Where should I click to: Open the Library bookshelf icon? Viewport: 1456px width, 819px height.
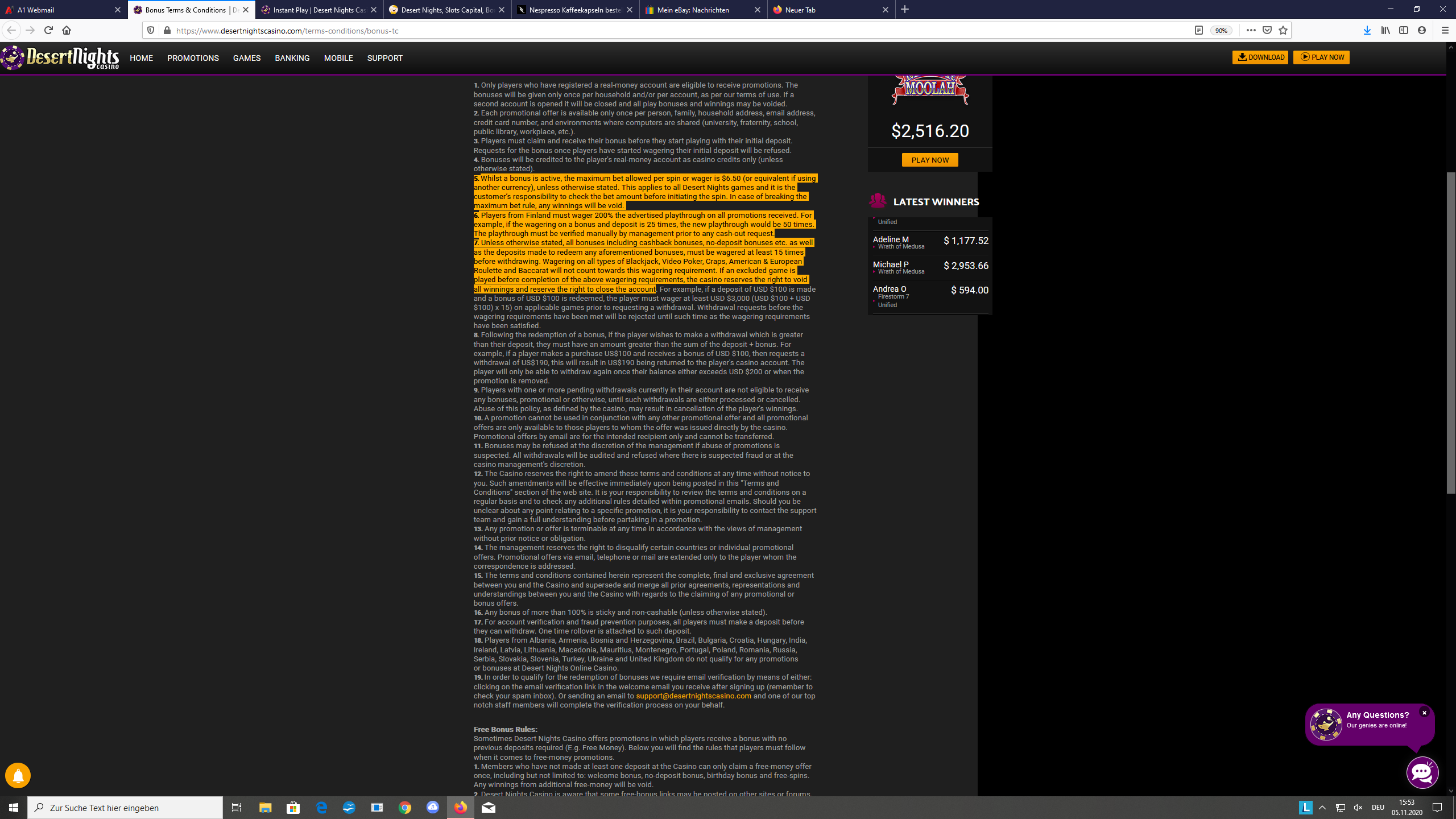click(1385, 30)
